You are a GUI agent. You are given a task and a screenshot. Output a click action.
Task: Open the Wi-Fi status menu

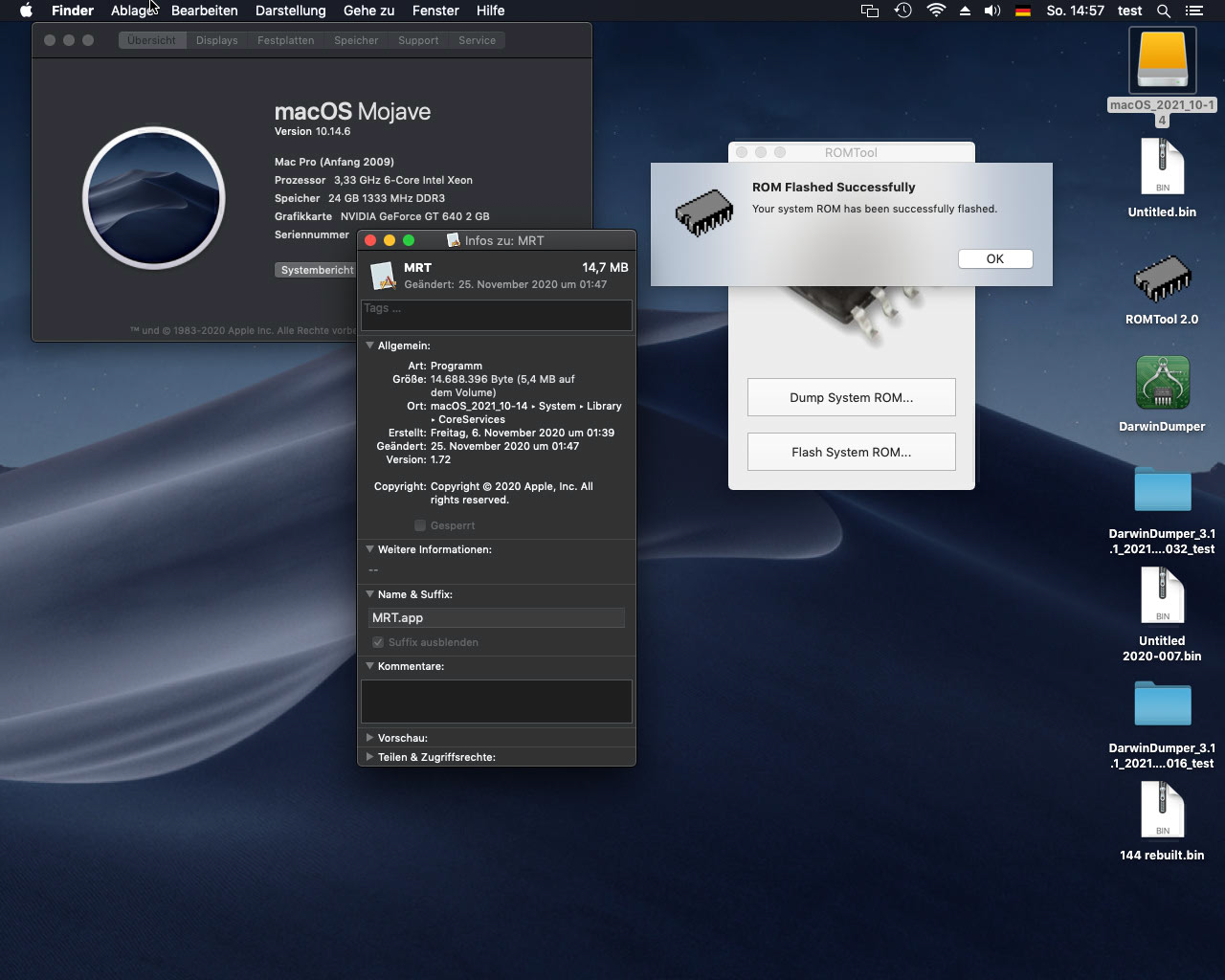coord(936,11)
